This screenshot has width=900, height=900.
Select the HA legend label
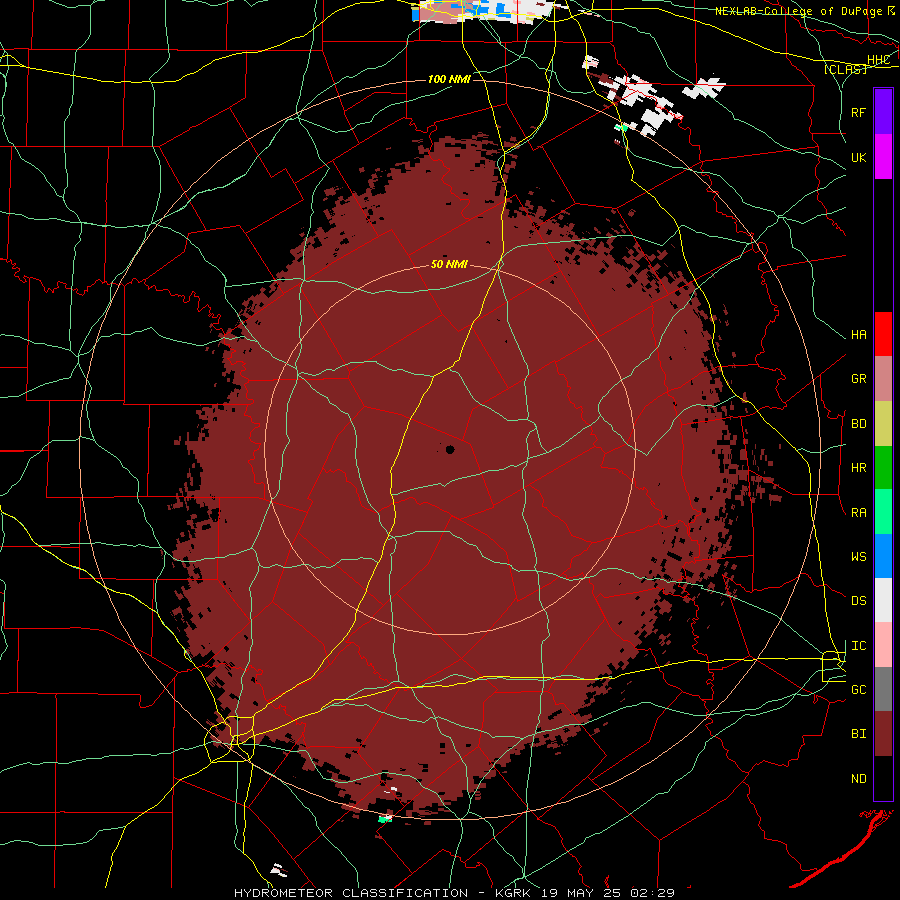[858, 334]
